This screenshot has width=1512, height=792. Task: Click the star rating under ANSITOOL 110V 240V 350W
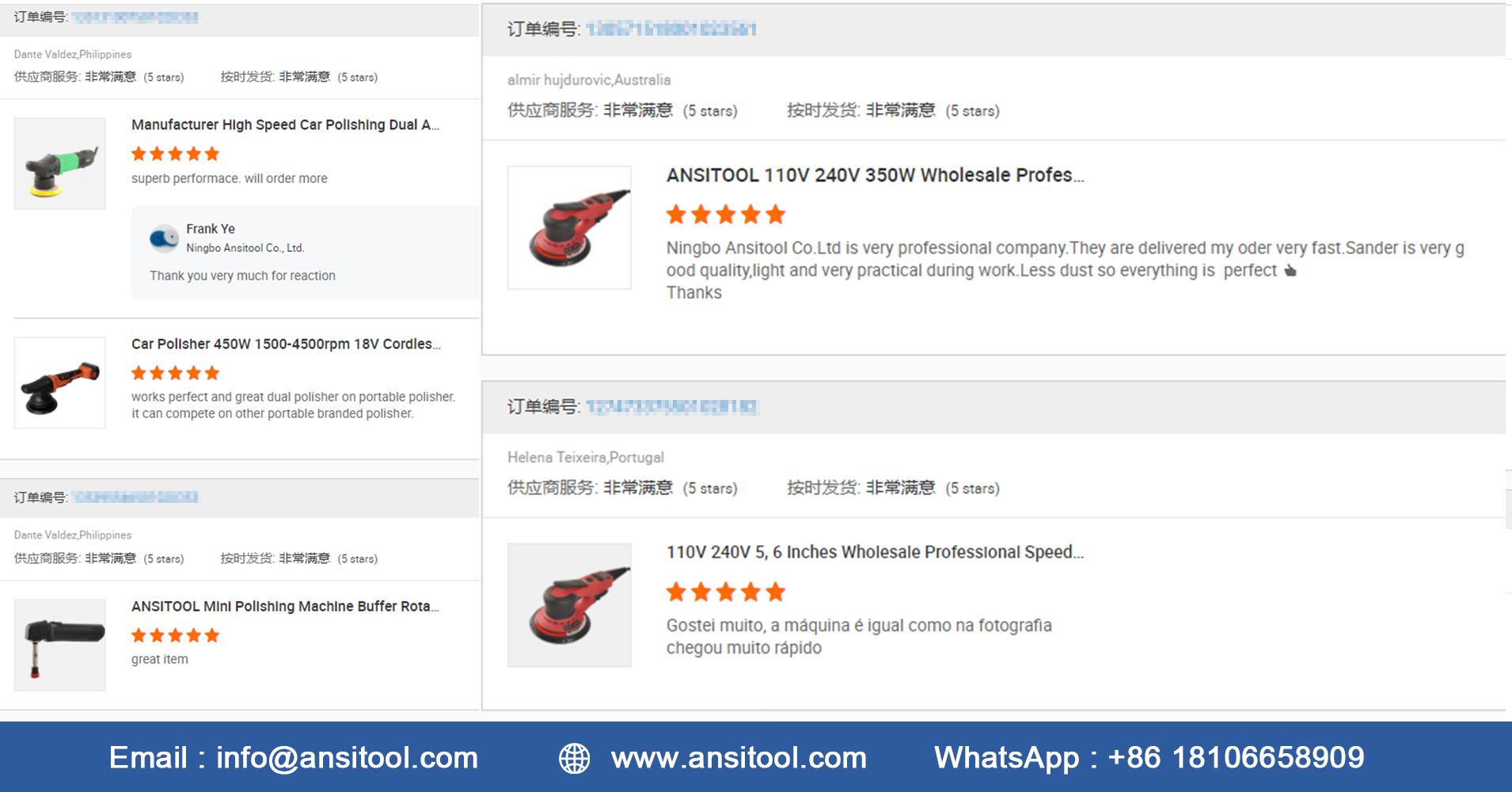pyautogui.click(x=725, y=214)
